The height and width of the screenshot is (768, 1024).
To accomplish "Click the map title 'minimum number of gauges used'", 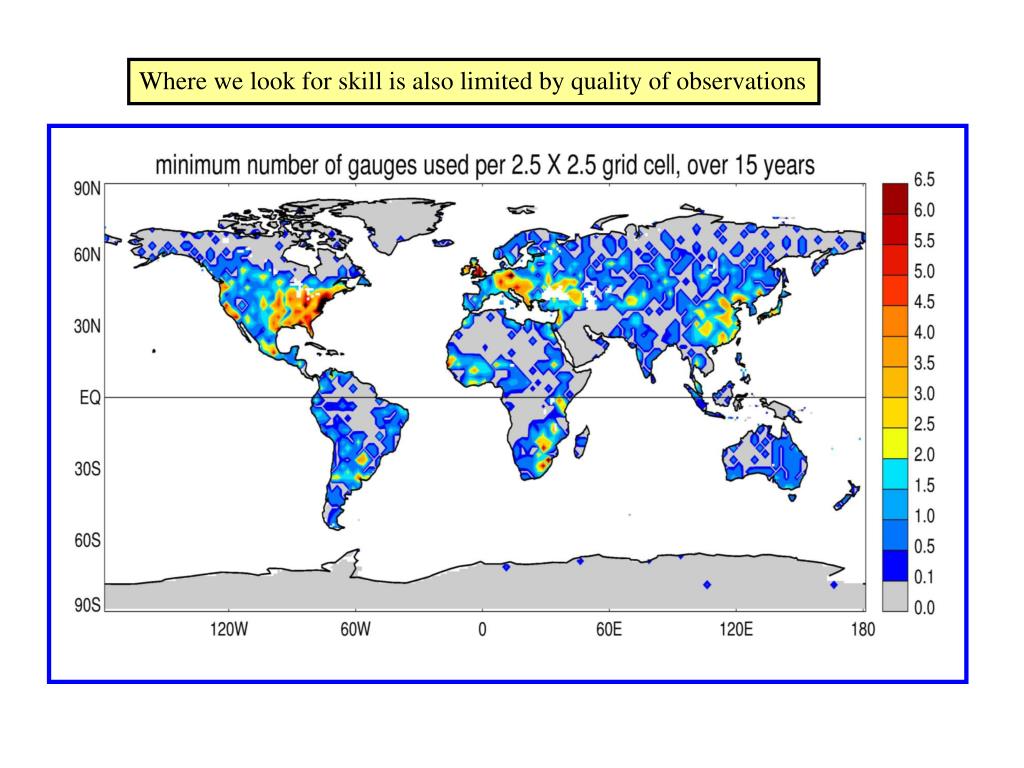I will pyautogui.click(x=485, y=166).
